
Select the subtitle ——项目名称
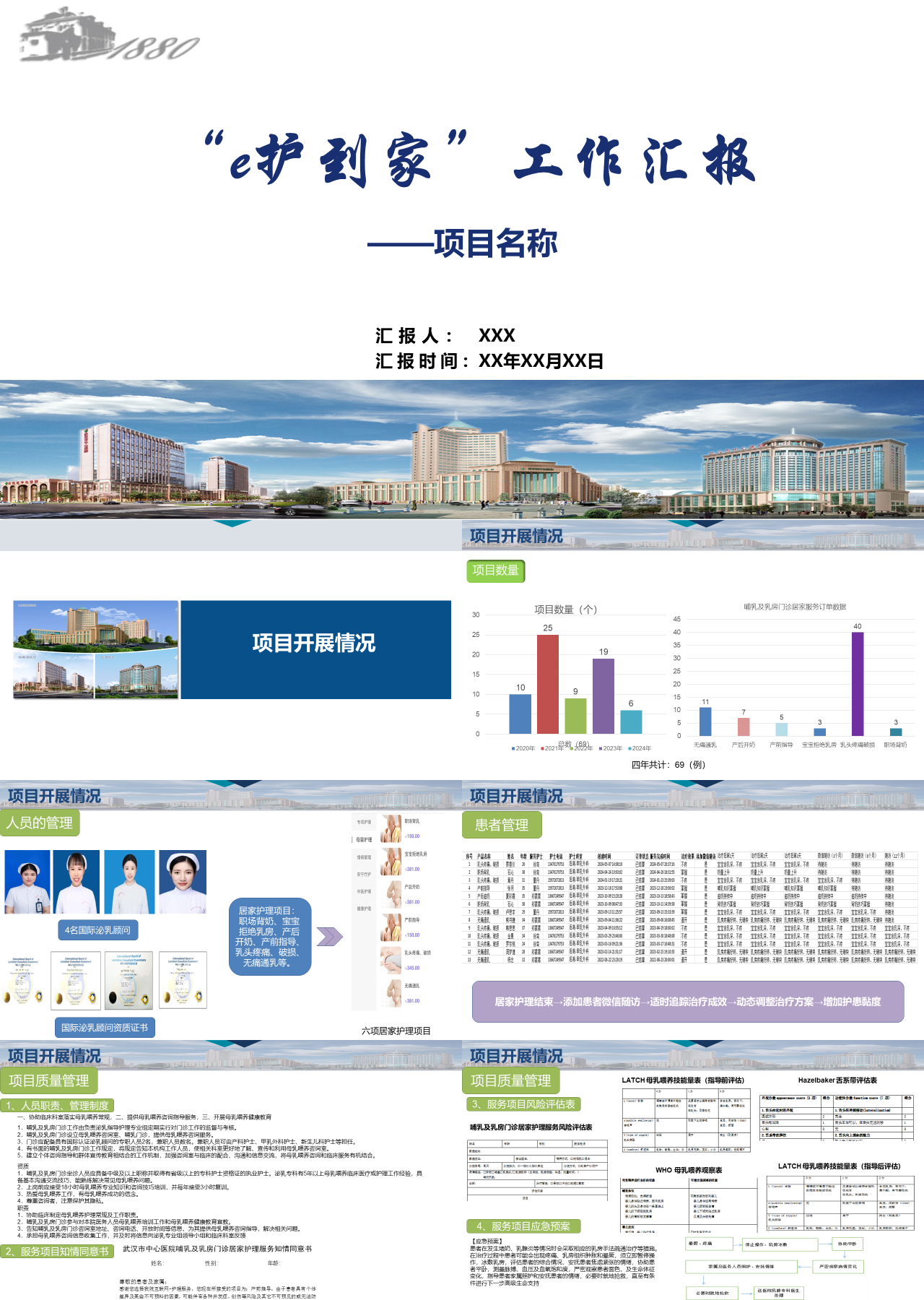462,243
